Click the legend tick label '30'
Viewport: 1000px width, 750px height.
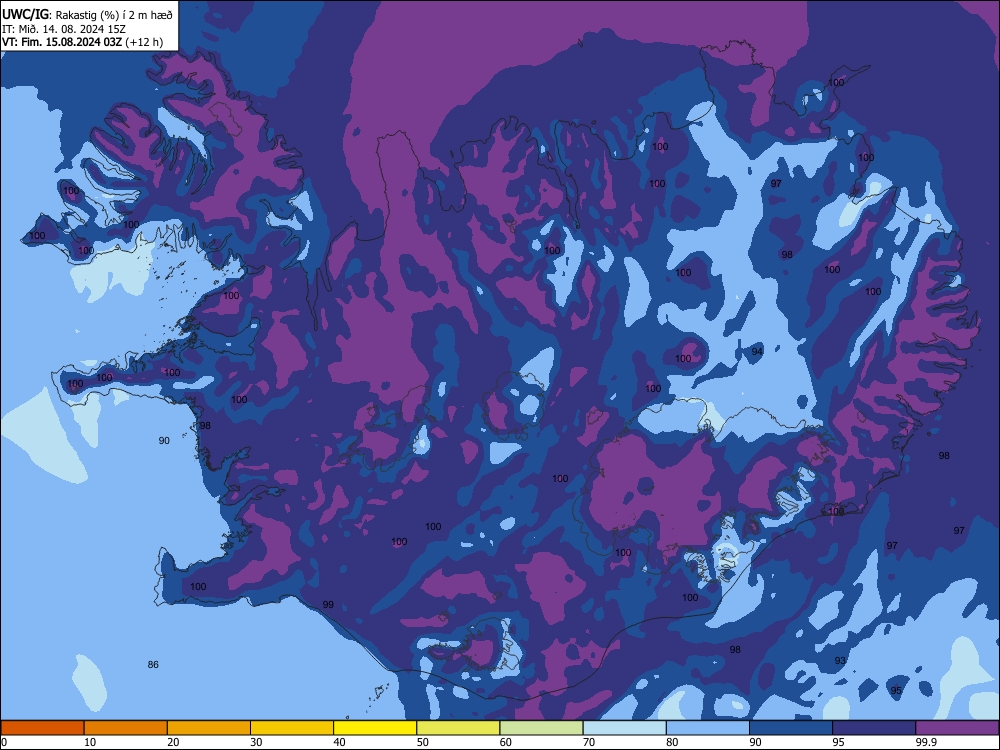click(256, 742)
